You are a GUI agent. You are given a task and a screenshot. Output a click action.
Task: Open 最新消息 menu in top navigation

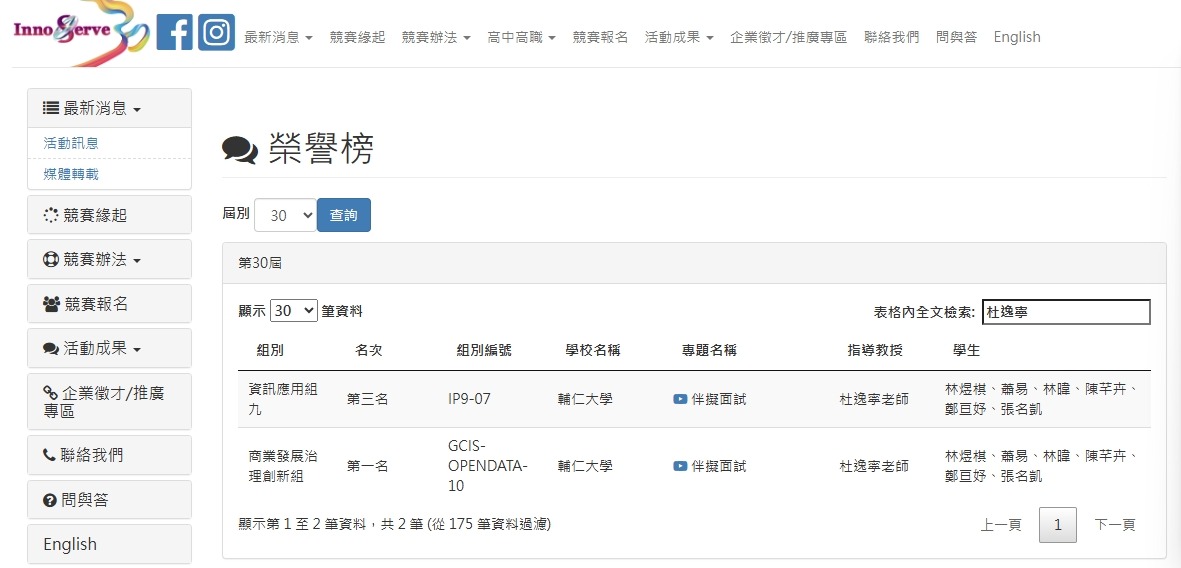(x=278, y=37)
